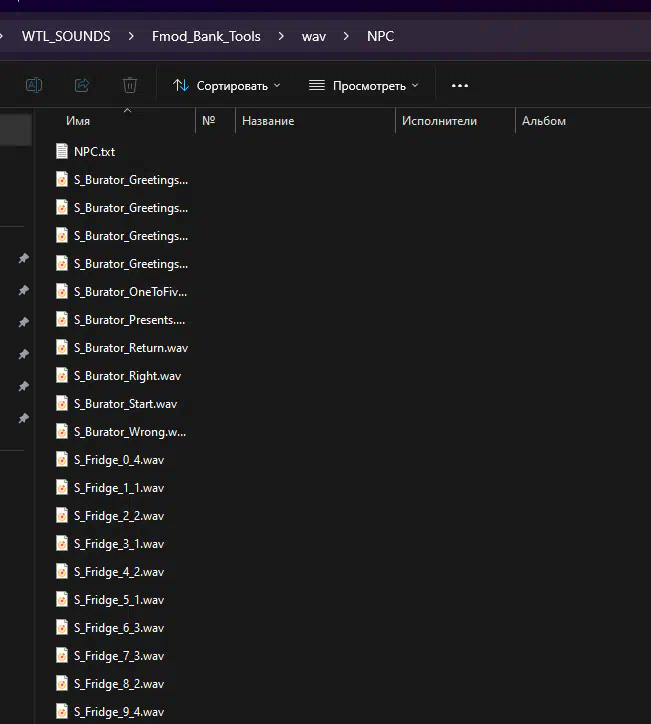Open the three-dots more options menu
Viewport: 651px width, 724px height.
coord(460,86)
